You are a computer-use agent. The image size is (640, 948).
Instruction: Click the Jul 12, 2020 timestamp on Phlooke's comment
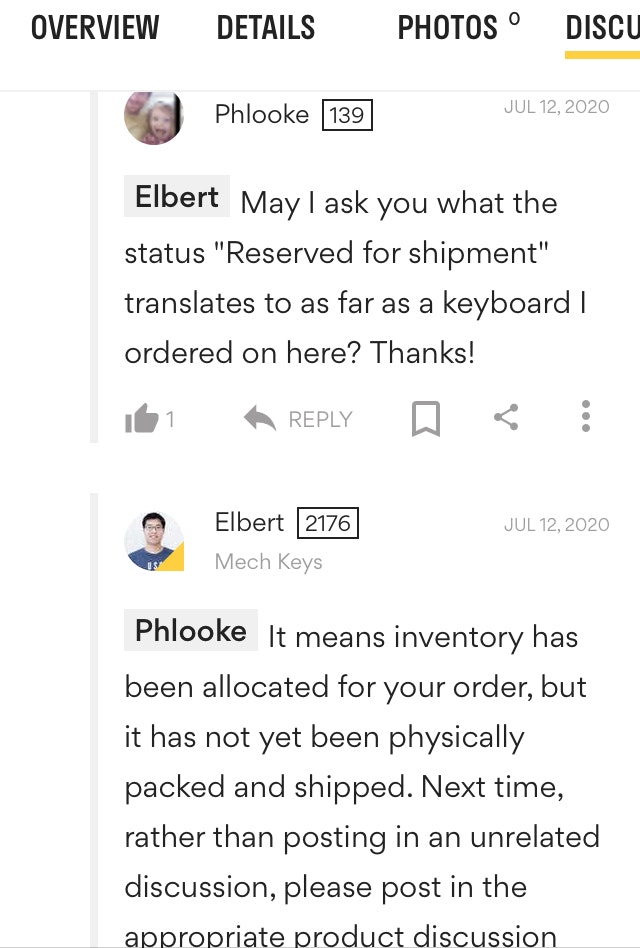coord(556,107)
